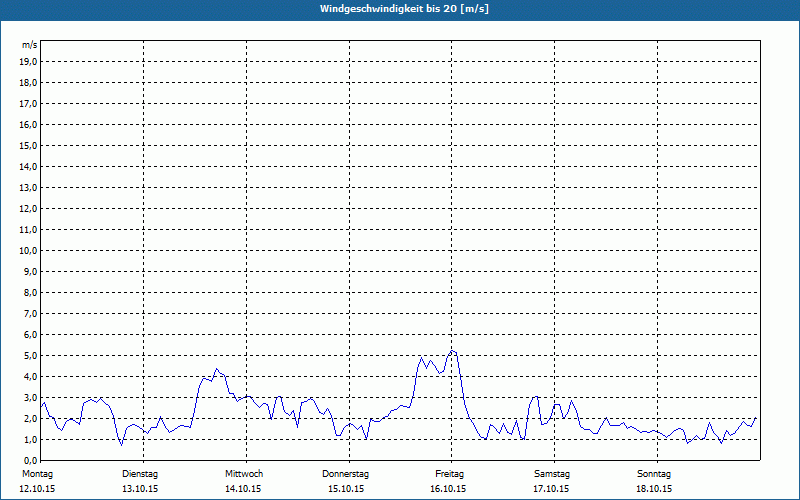Click the date 14.10.15
This screenshot has height=500, width=800.
(243, 489)
